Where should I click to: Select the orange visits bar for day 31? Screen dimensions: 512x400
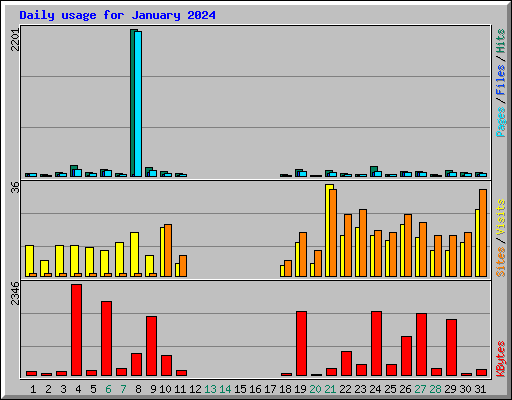click(x=483, y=233)
